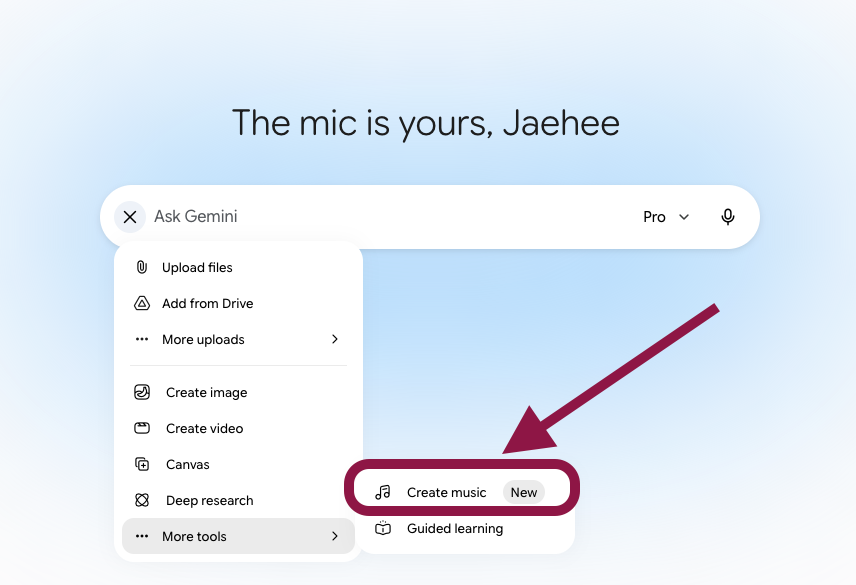Click the Deep research atom icon
The image size is (856, 585).
point(142,500)
